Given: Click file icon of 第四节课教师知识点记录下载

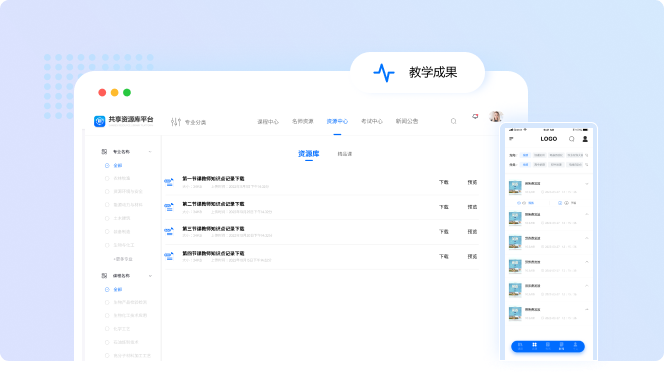Looking at the screenshot, I should pyautogui.click(x=169, y=256).
